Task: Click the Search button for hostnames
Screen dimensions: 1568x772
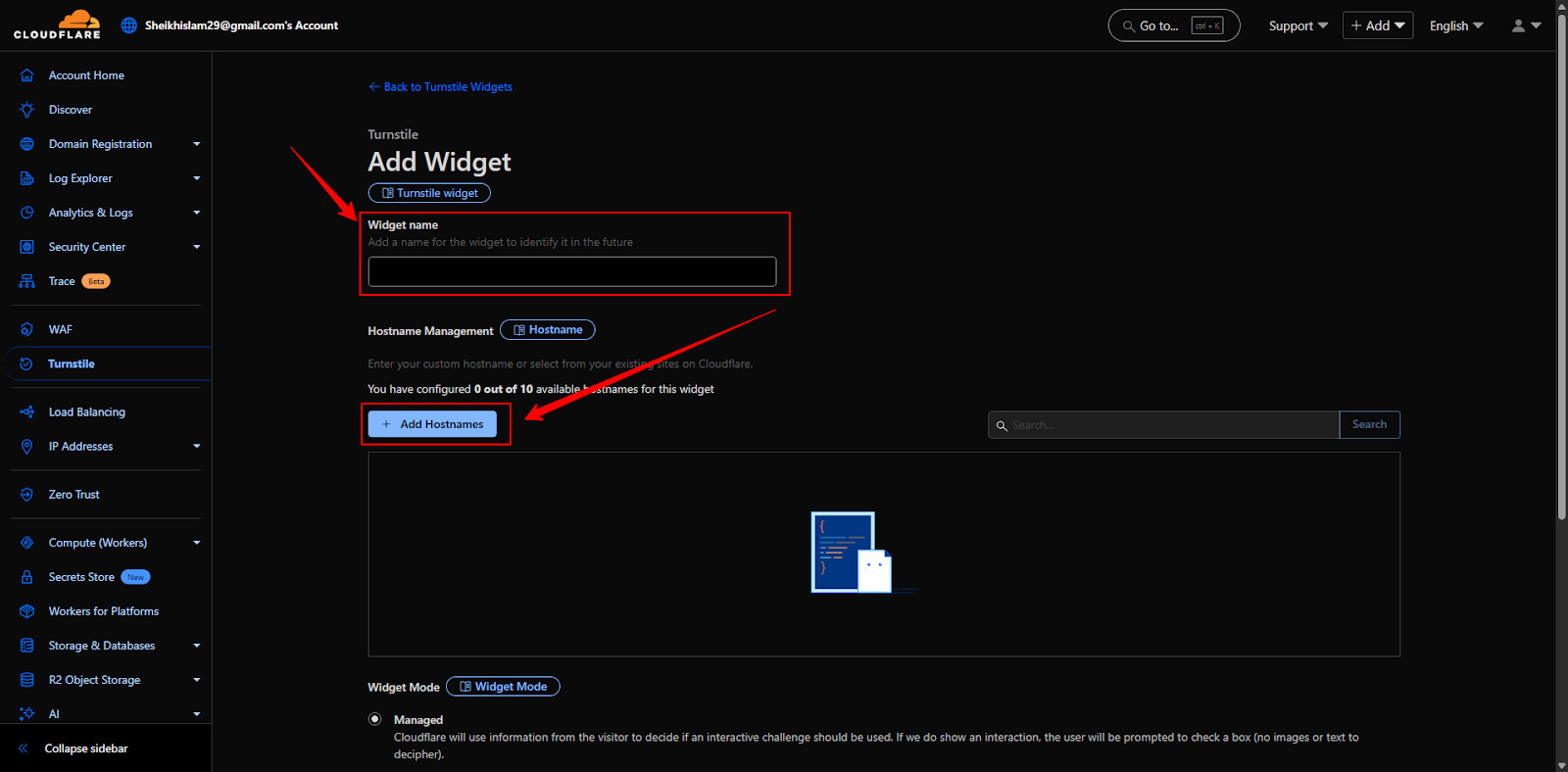Action: 1369,424
